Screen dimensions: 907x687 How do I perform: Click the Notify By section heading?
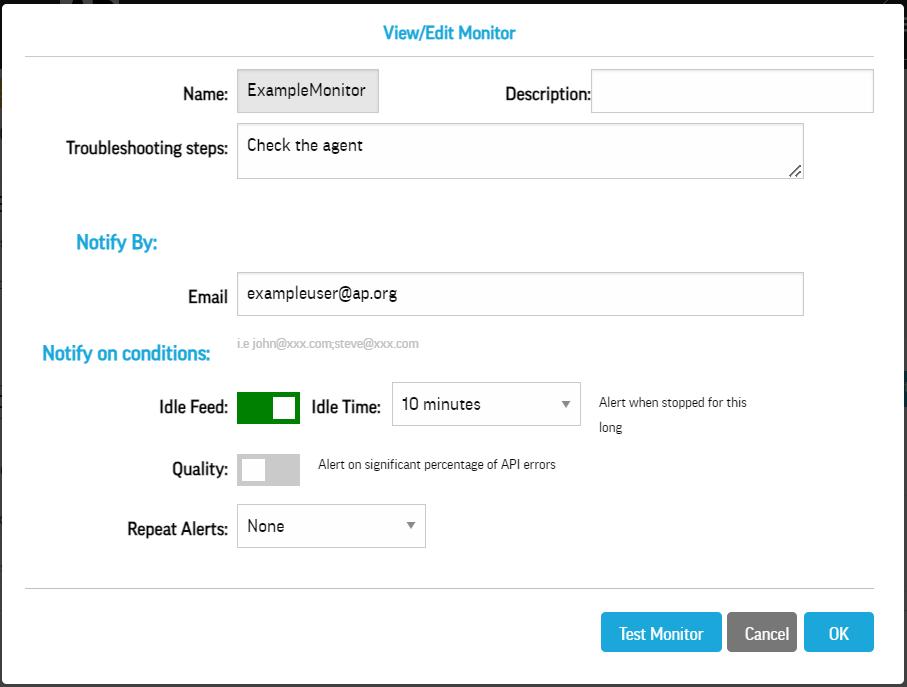[x=117, y=242]
